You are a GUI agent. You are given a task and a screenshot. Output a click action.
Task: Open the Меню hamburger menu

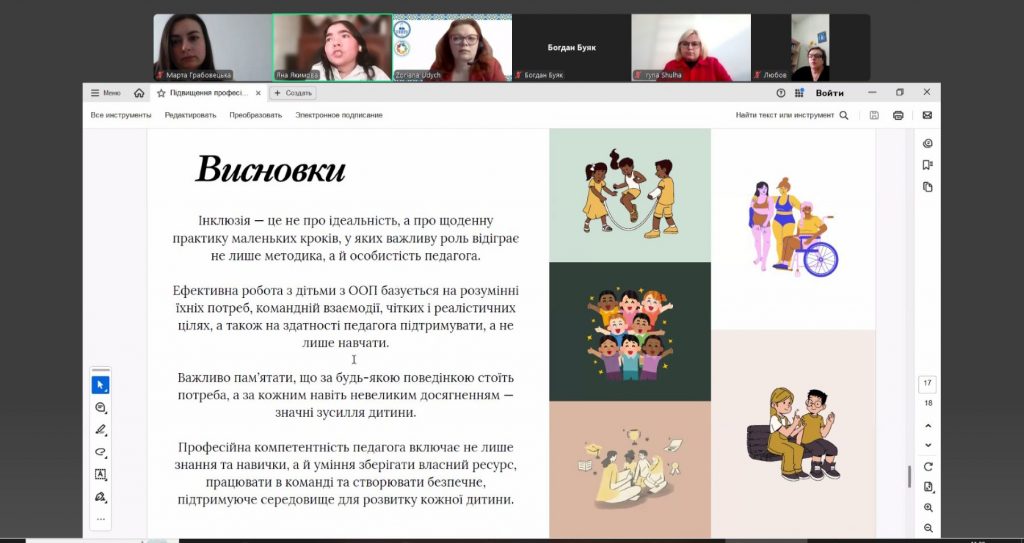(x=105, y=93)
